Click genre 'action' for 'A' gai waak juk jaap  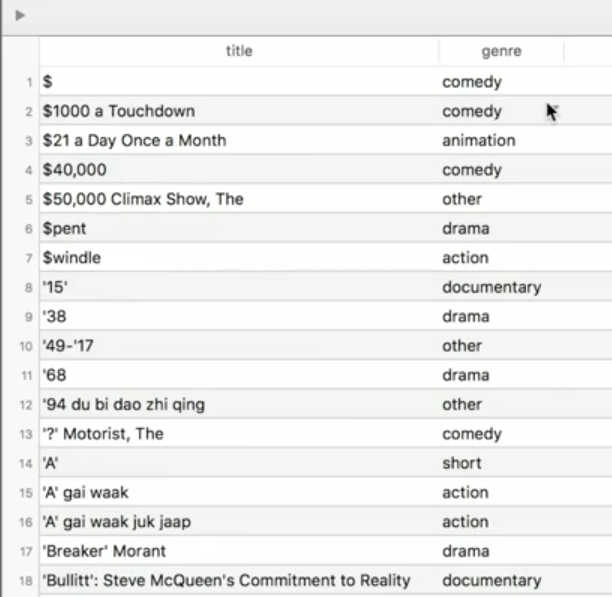[x=465, y=522]
